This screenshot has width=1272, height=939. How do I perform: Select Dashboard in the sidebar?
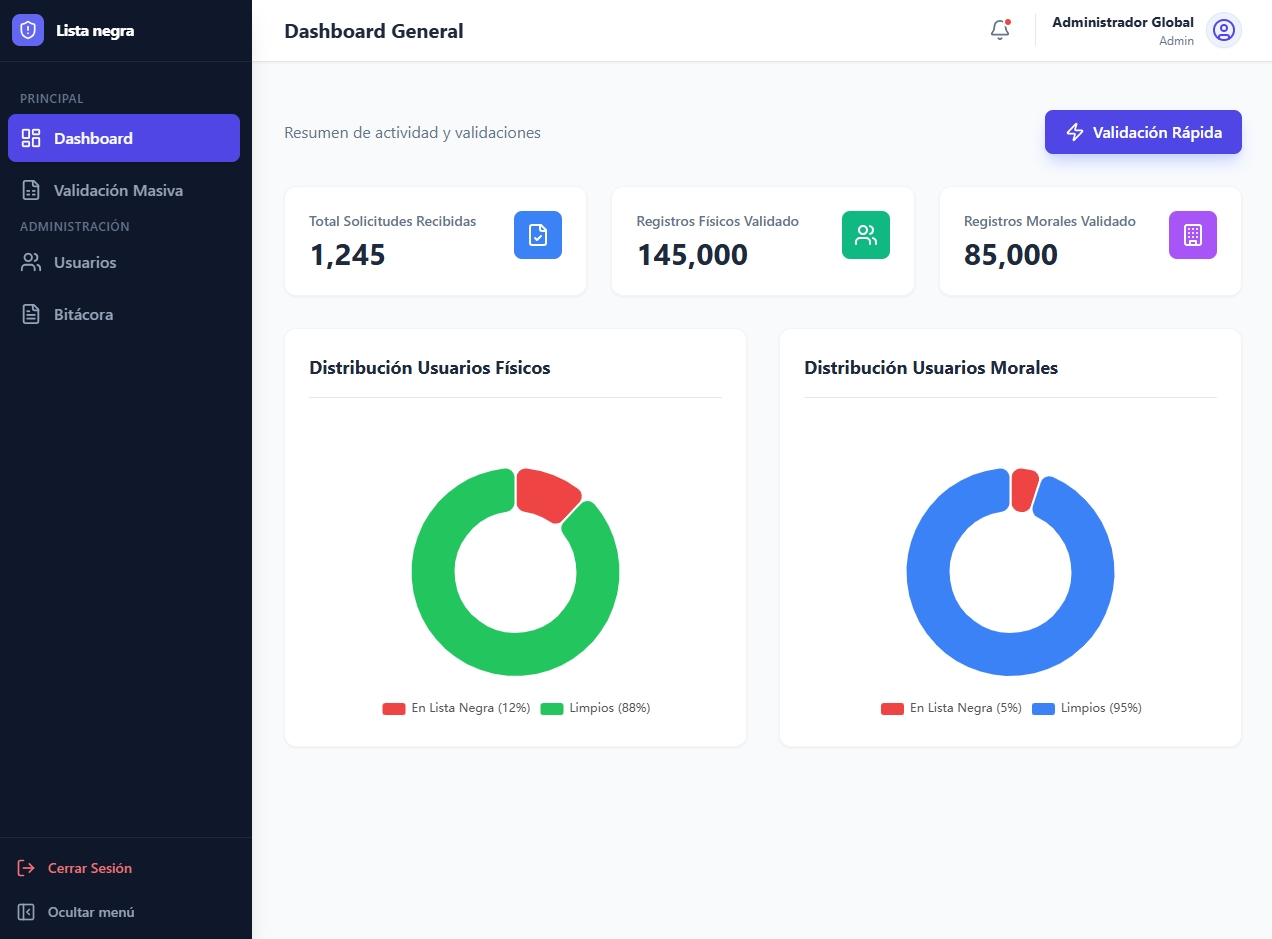[x=124, y=138]
